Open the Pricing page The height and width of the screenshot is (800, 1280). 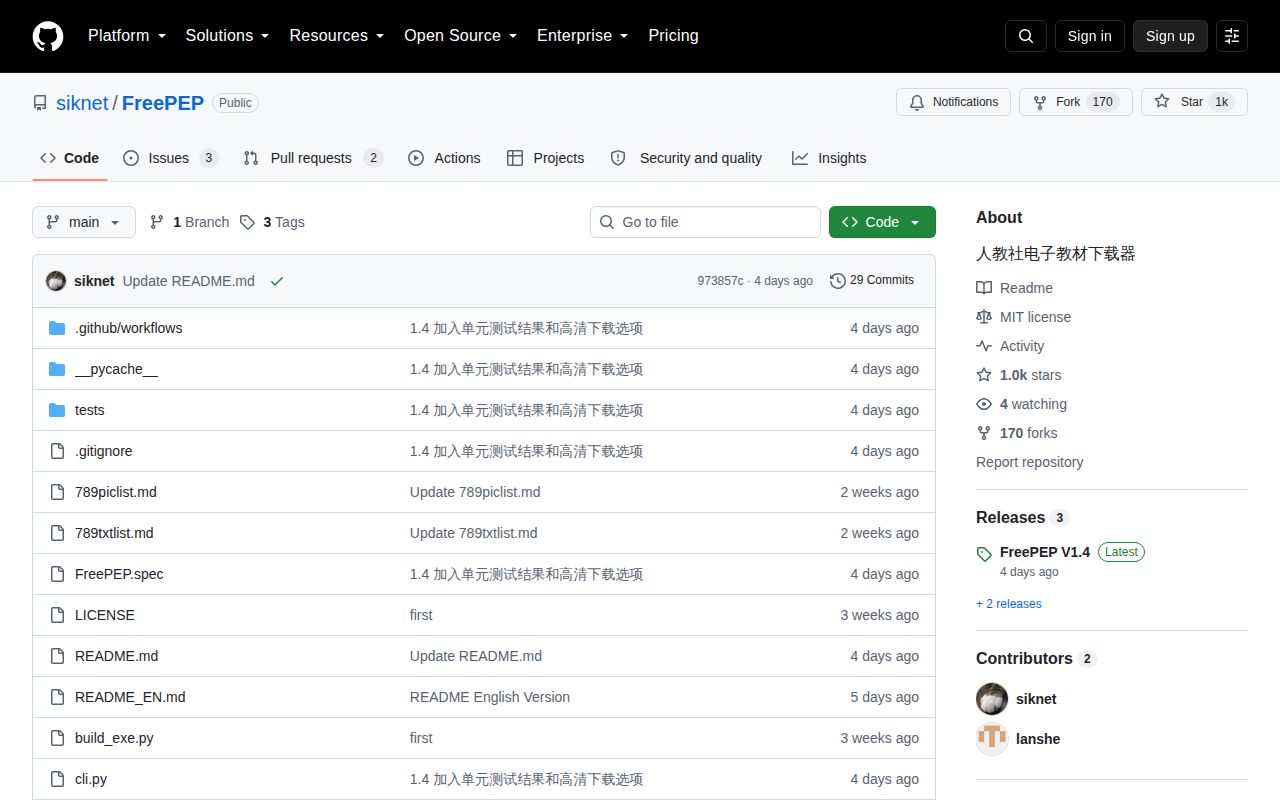point(673,35)
